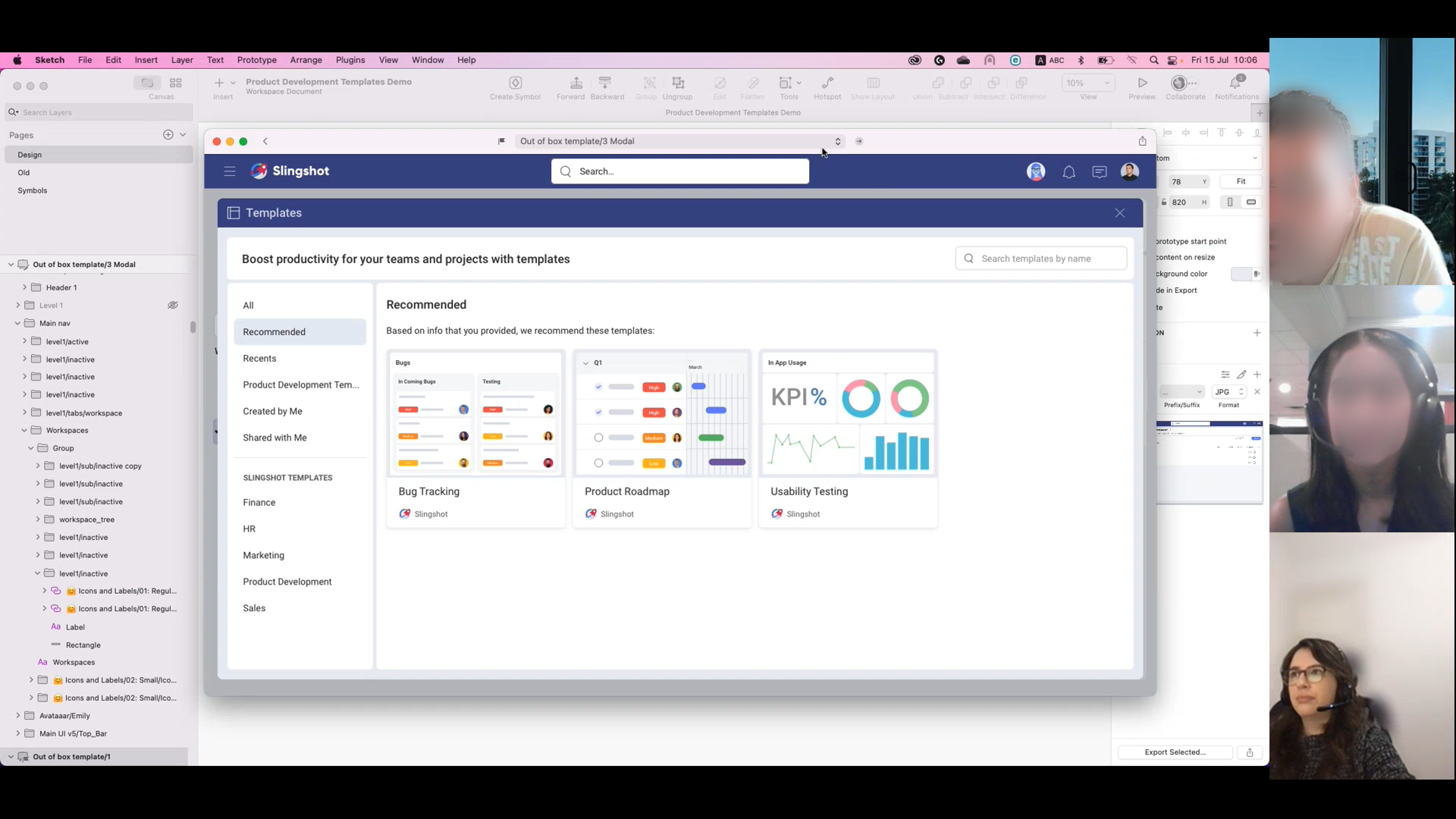The image size is (1456, 819).
Task: Open the Slingshot hamburger menu
Action: point(229,171)
